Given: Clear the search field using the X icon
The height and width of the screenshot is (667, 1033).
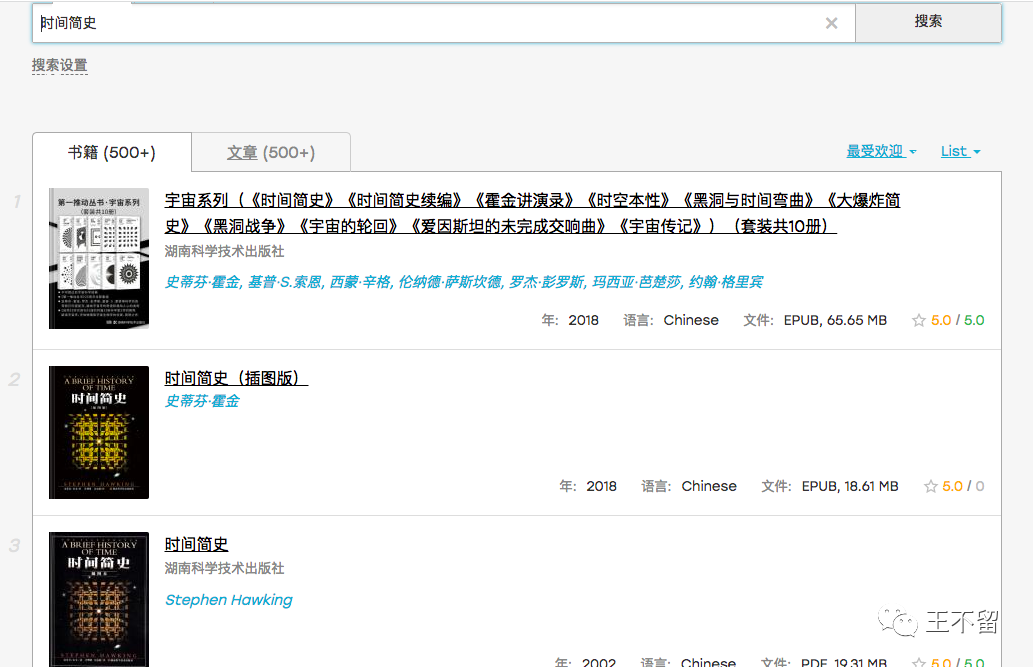Looking at the screenshot, I should coord(831,23).
